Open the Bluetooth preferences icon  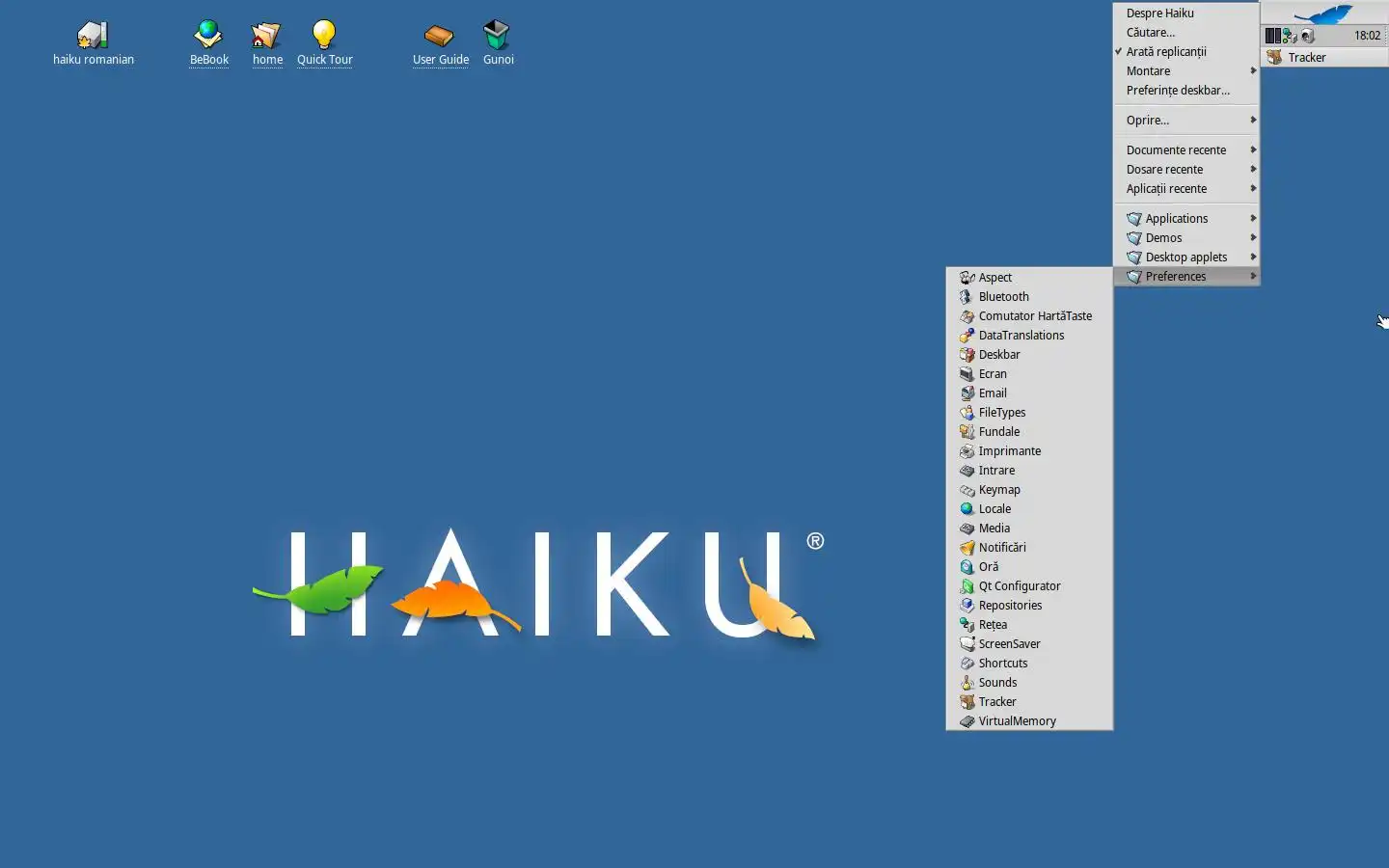click(x=967, y=297)
